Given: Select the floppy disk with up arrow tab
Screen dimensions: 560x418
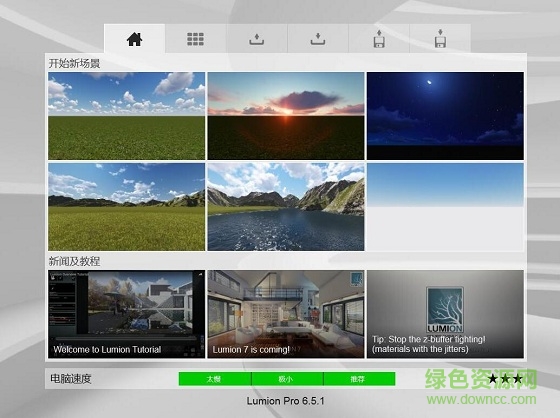Looking at the screenshot, I should (379, 39).
